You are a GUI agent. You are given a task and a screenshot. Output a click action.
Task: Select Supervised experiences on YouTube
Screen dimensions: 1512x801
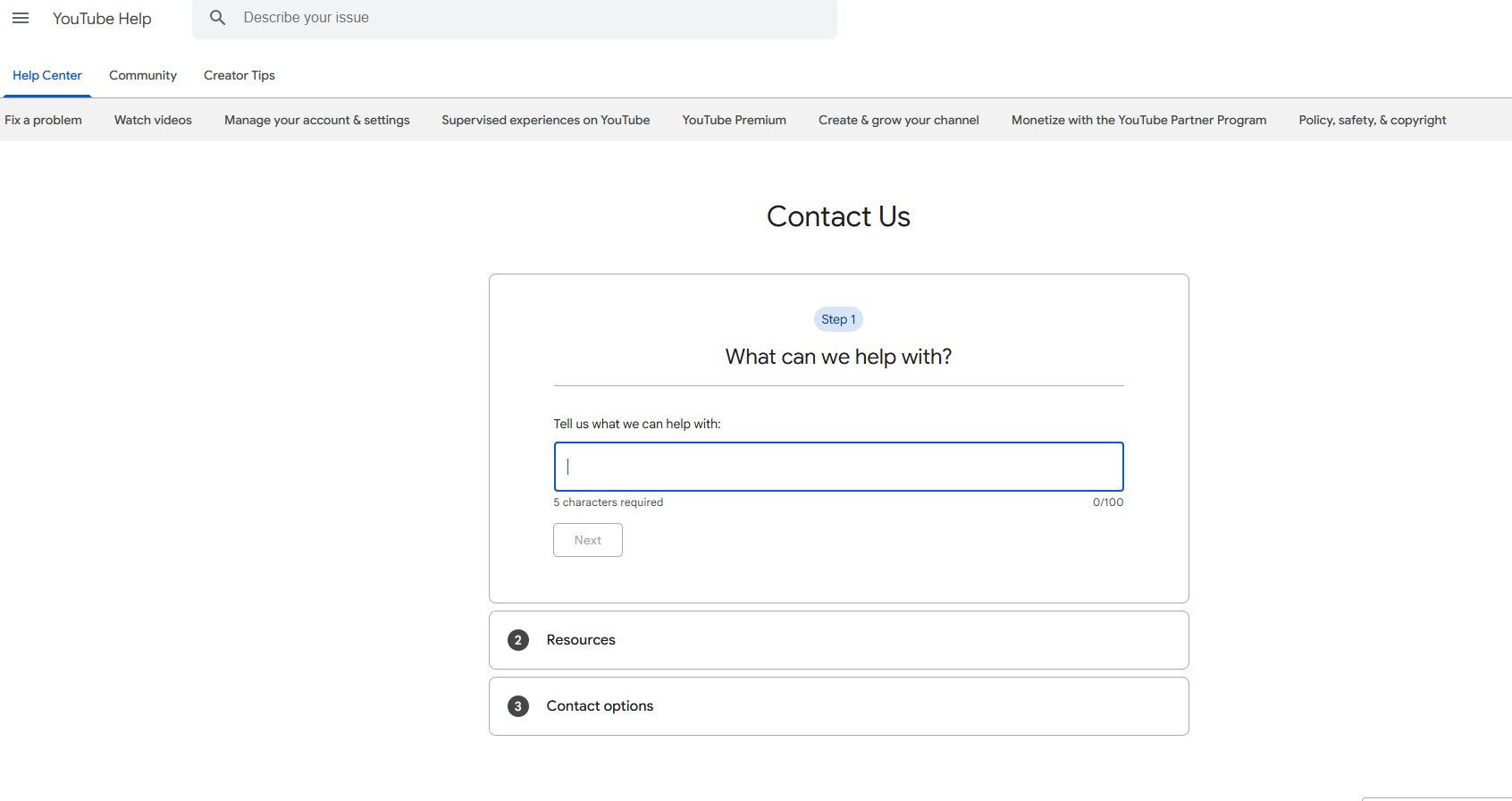pyautogui.click(x=546, y=120)
